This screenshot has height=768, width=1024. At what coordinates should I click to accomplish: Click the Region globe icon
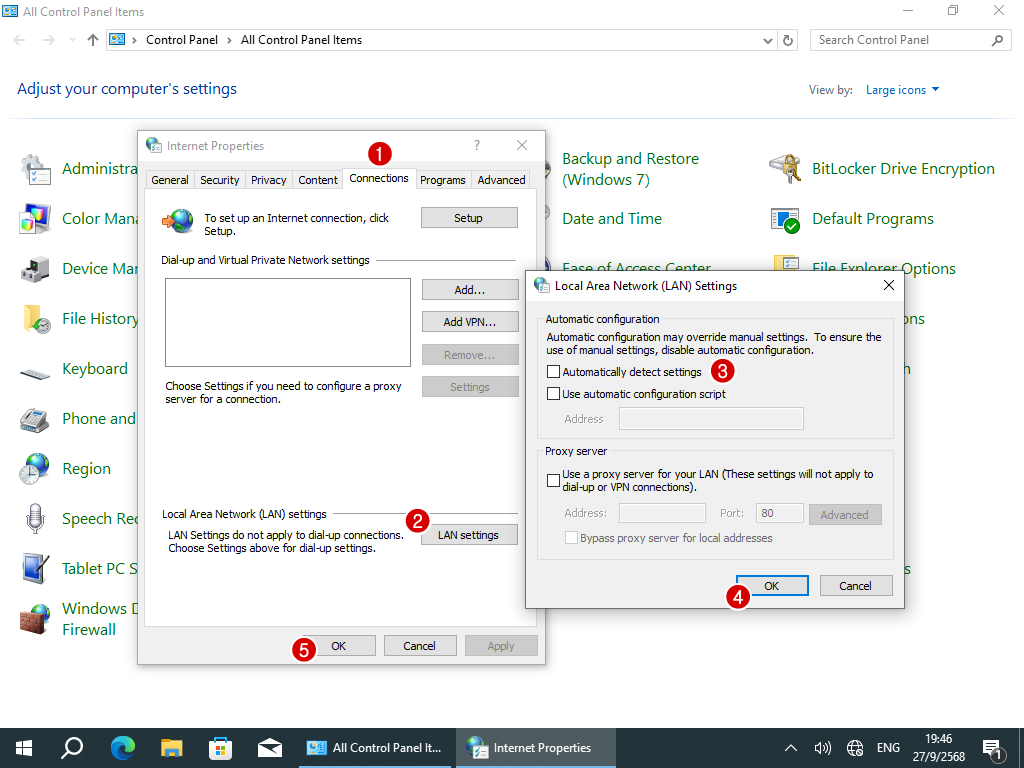coord(35,469)
